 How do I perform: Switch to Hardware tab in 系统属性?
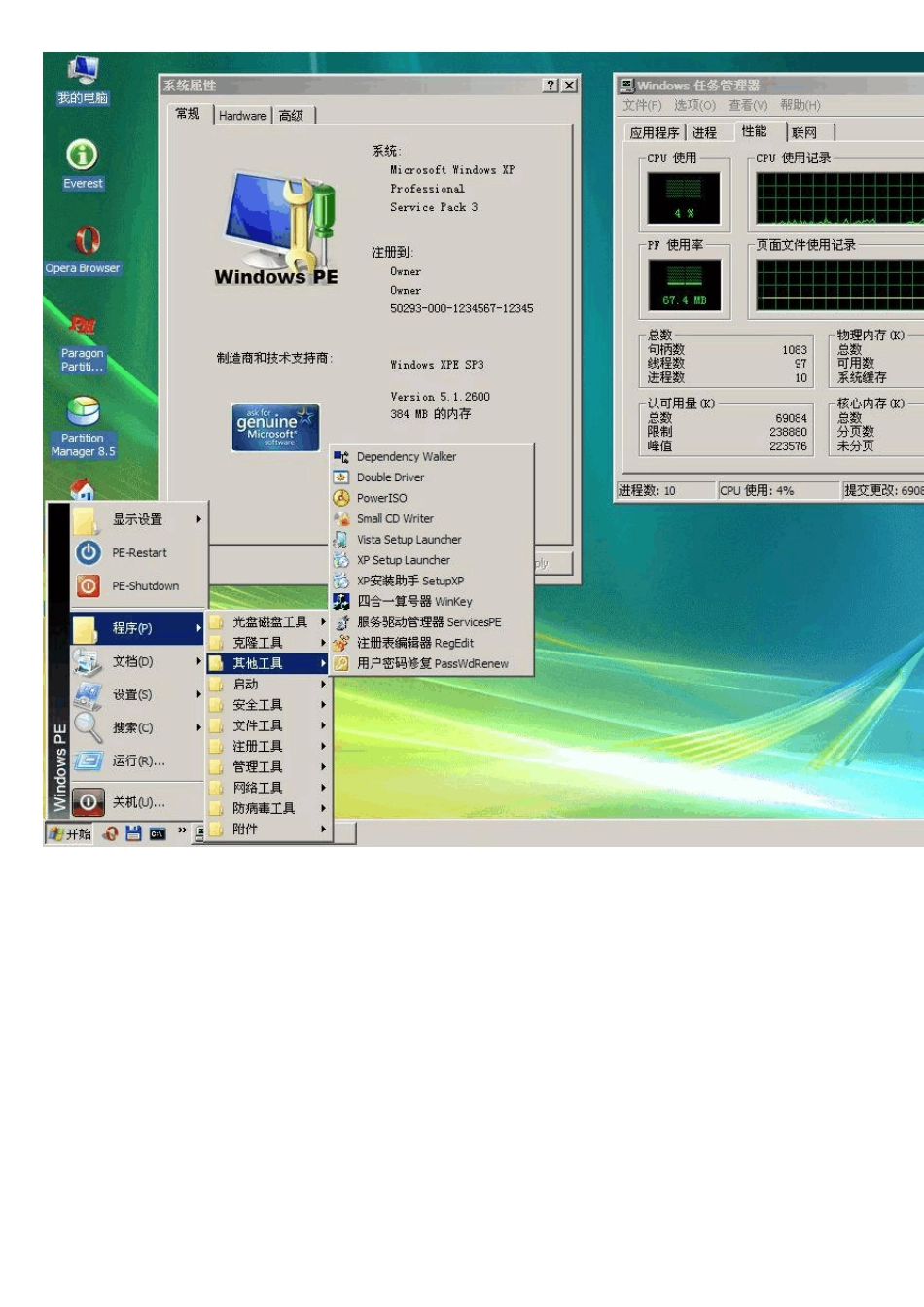pos(242,116)
